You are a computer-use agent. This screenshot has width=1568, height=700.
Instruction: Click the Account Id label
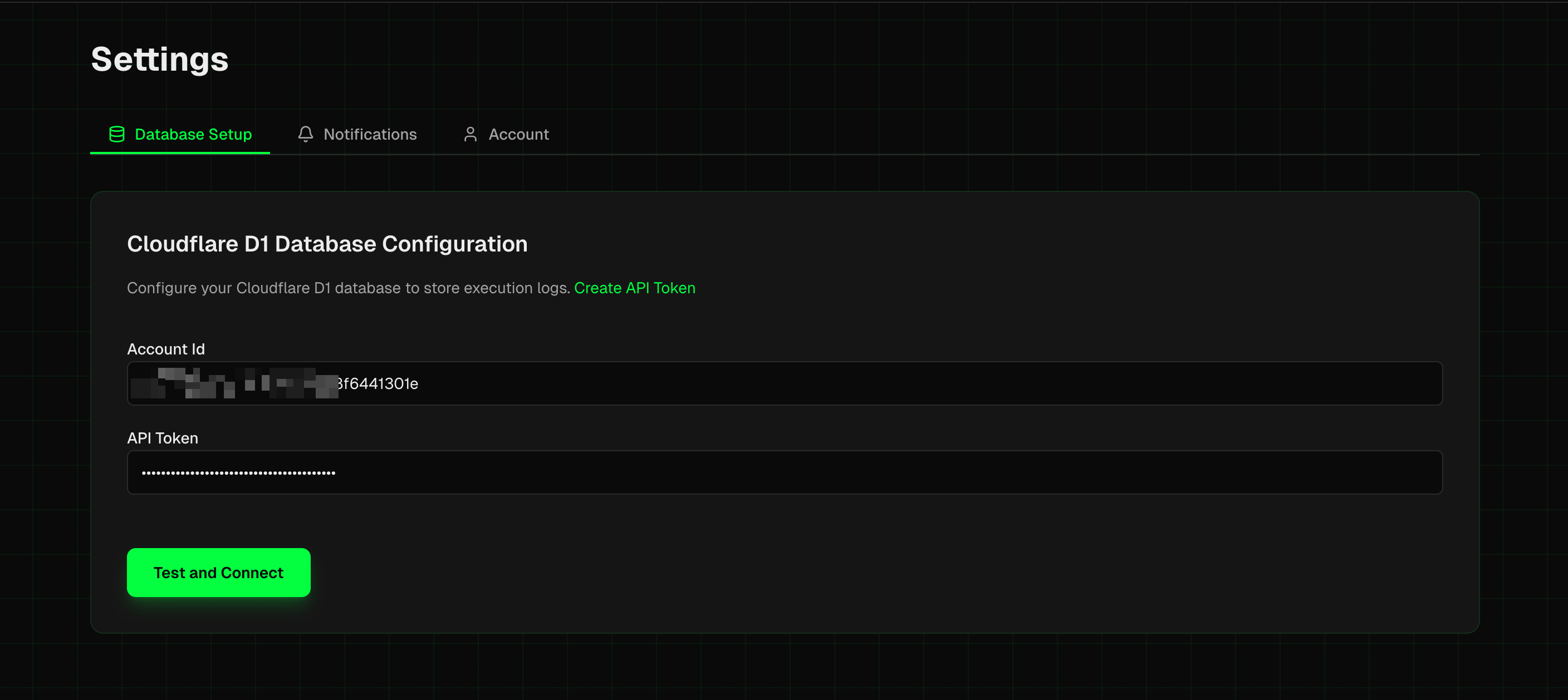click(x=165, y=348)
